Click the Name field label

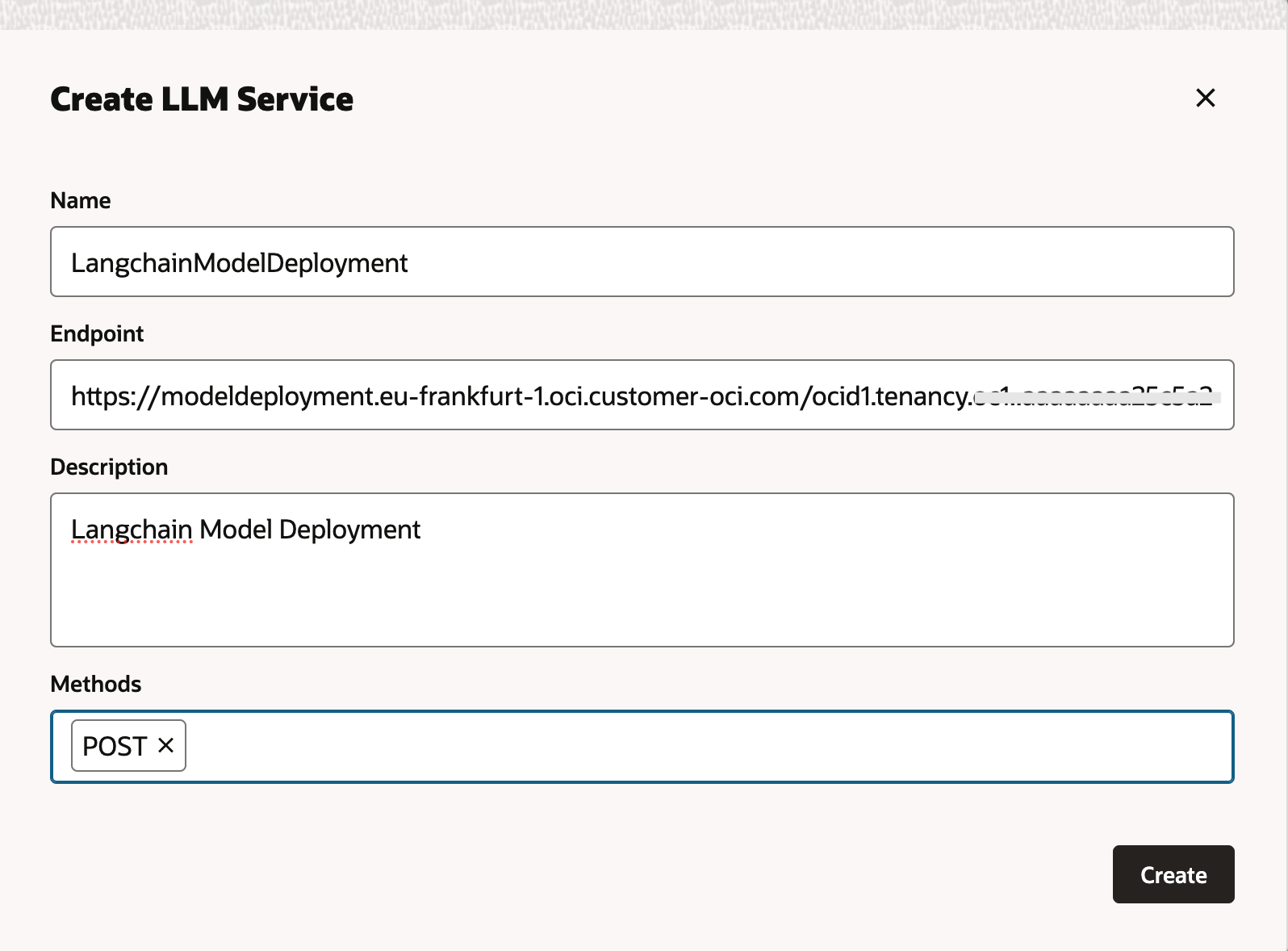point(81,200)
